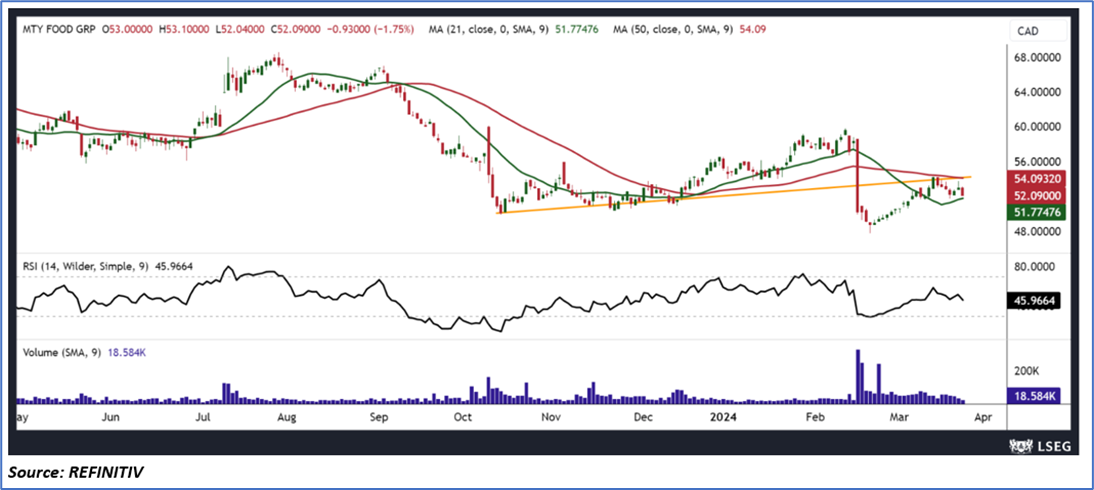
Task: Click the Jul label on time axis
Action: [202, 417]
